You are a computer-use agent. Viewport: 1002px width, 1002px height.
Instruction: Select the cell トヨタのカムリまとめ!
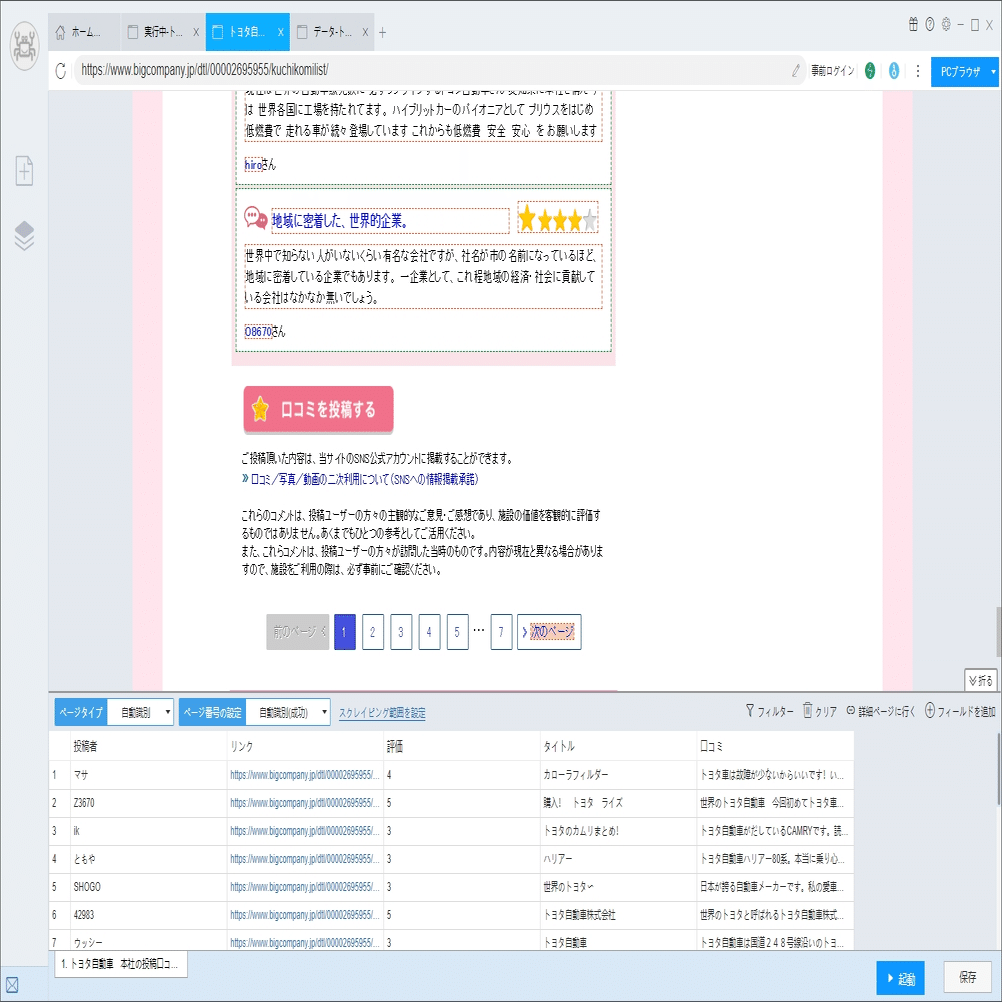pyautogui.click(x=618, y=831)
